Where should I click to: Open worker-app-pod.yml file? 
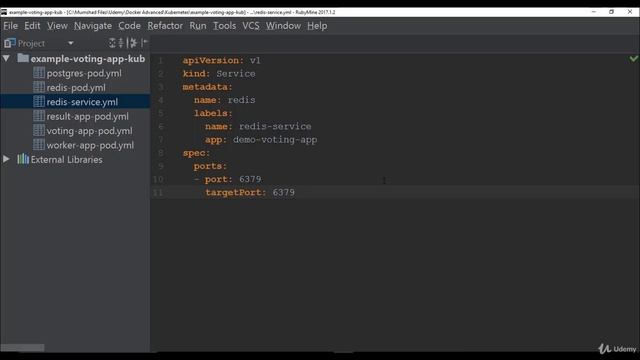(x=90, y=145)
